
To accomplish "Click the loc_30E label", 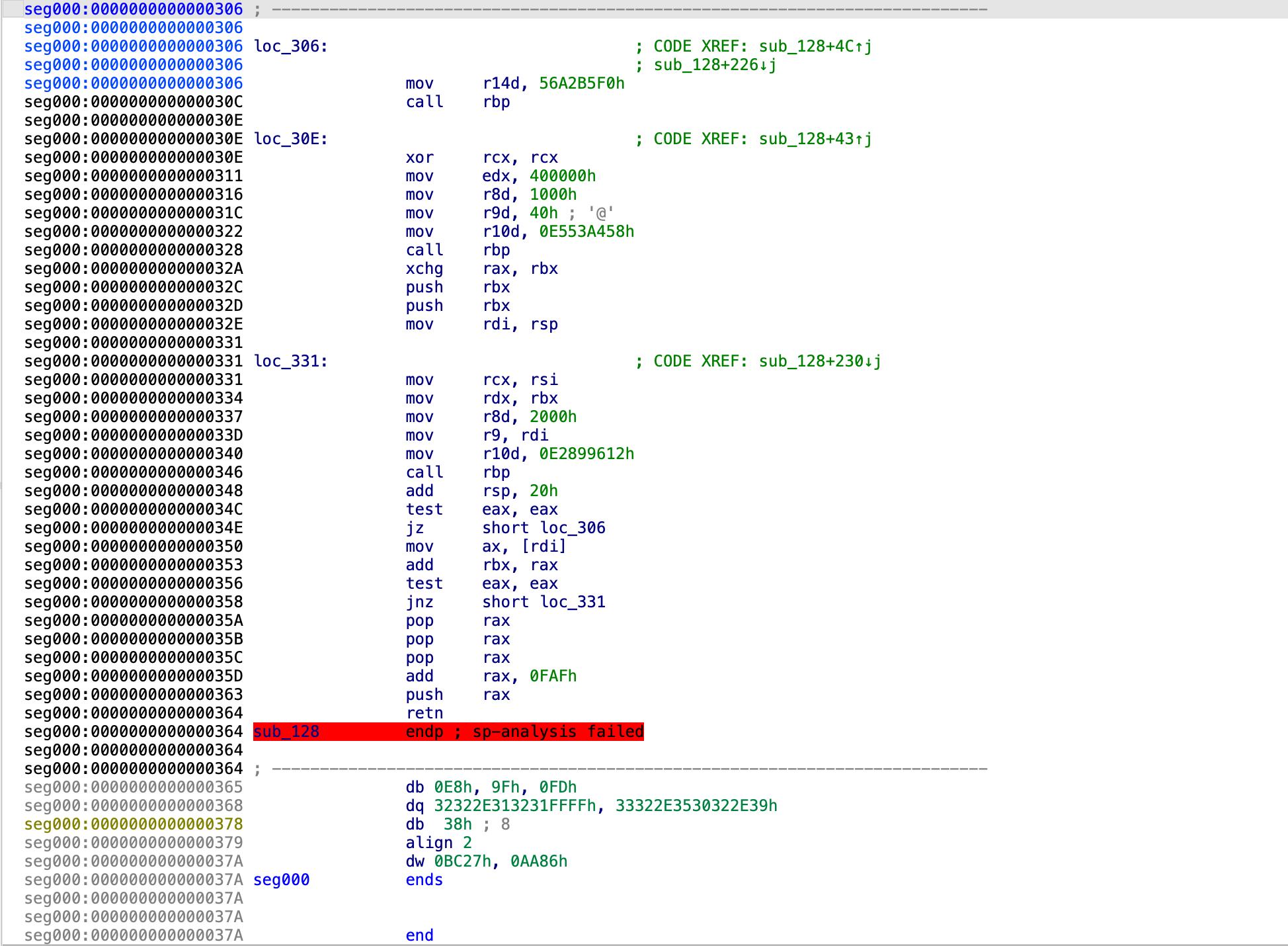I will [x=290, y=139].
